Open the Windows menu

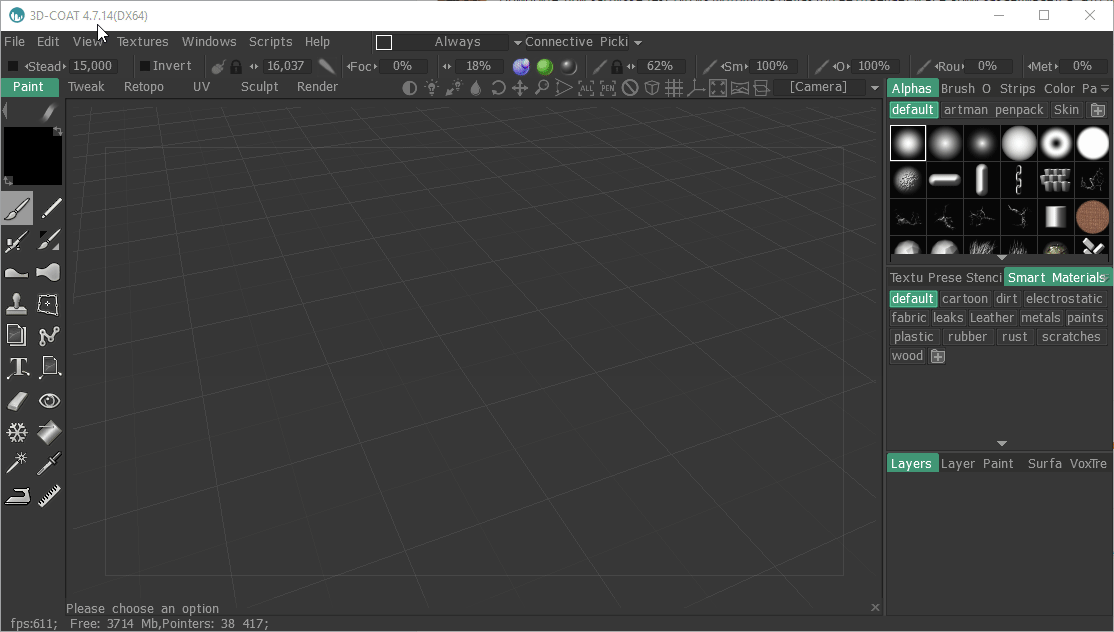(x=209, y=42)
